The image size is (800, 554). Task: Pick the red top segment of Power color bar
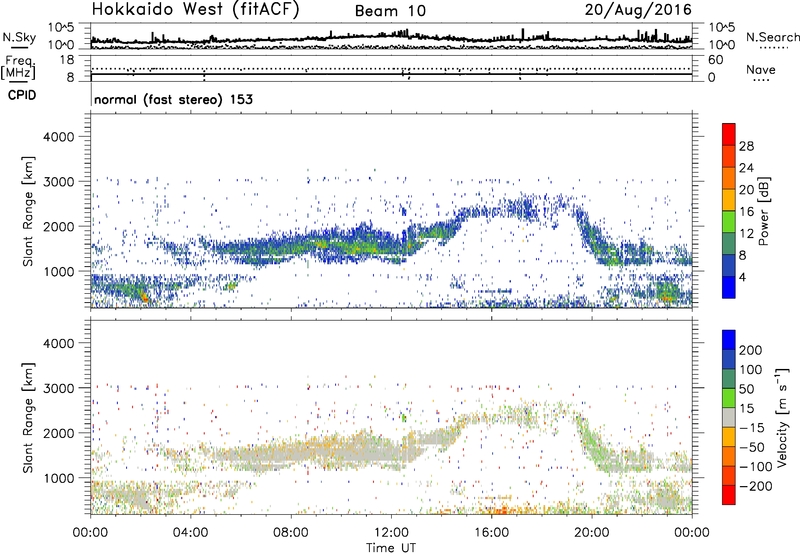tap(729, 134)
